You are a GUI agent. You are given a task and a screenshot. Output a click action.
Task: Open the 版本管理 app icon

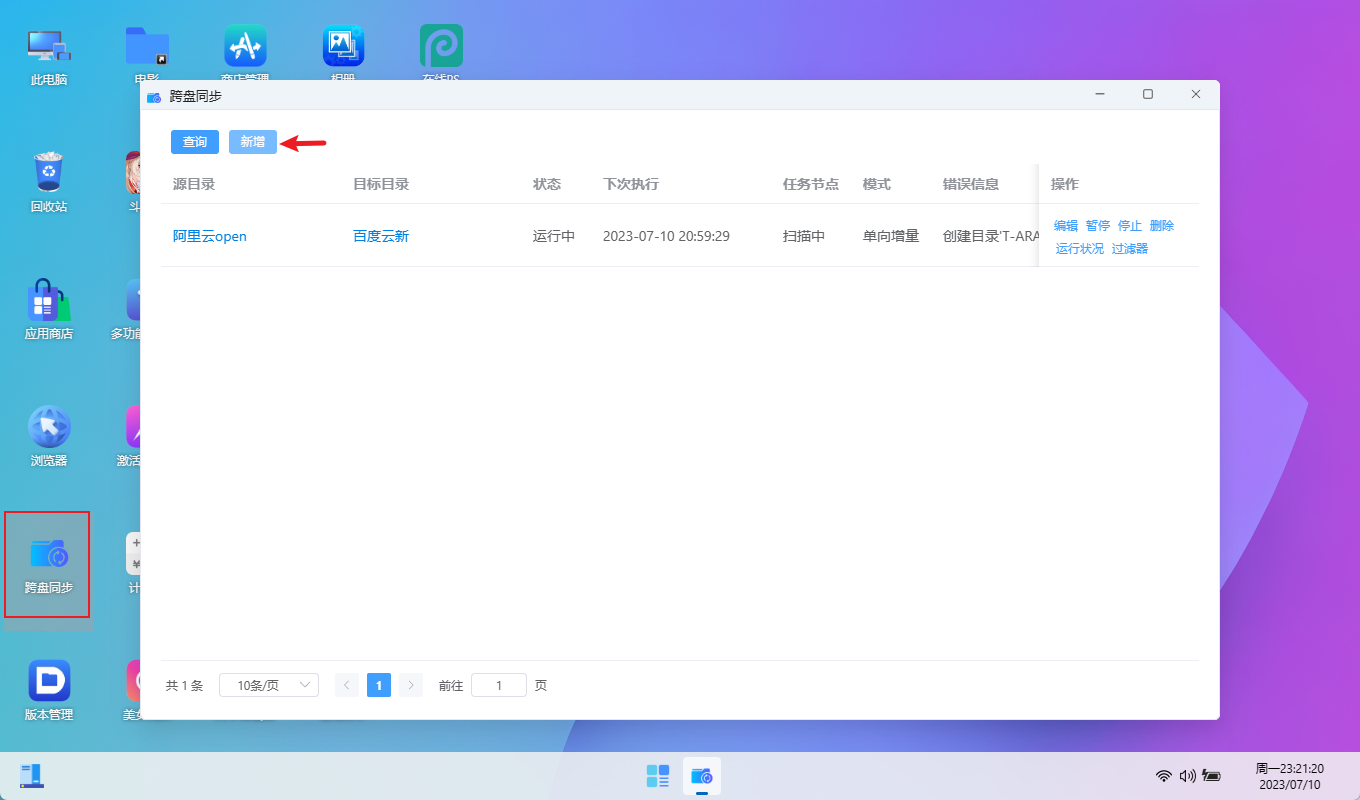[47, 687]
